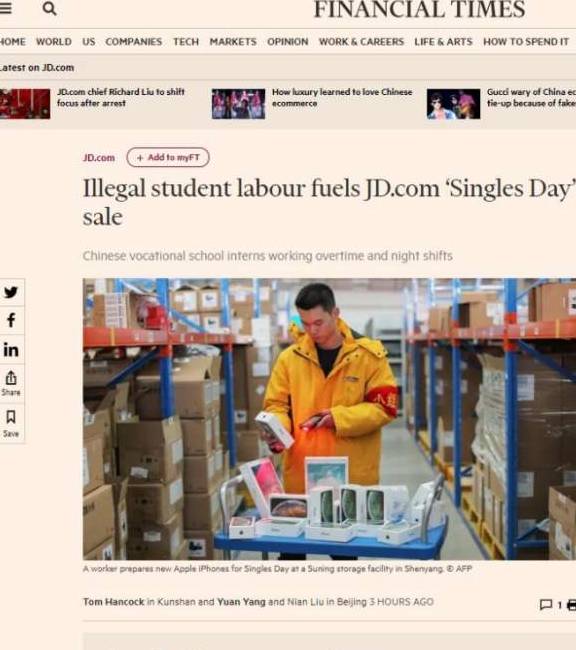Open author Yuan Yang's page
Image resolution: width=576 pixels, height=650 pixels.
click(x=241, y=602)
